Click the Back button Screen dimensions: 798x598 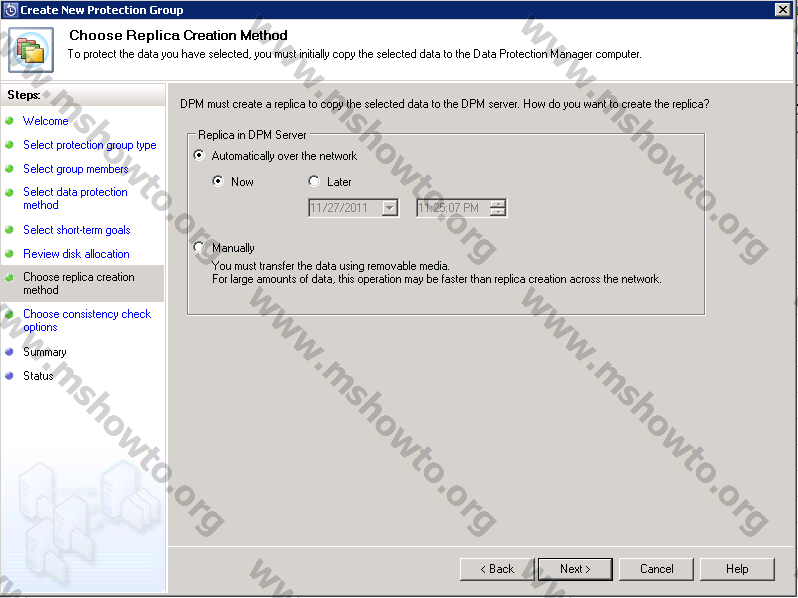click(497, 569)
